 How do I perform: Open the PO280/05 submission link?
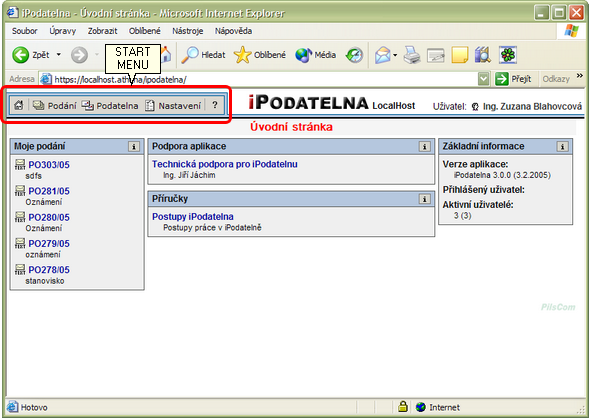click(49, 217)
